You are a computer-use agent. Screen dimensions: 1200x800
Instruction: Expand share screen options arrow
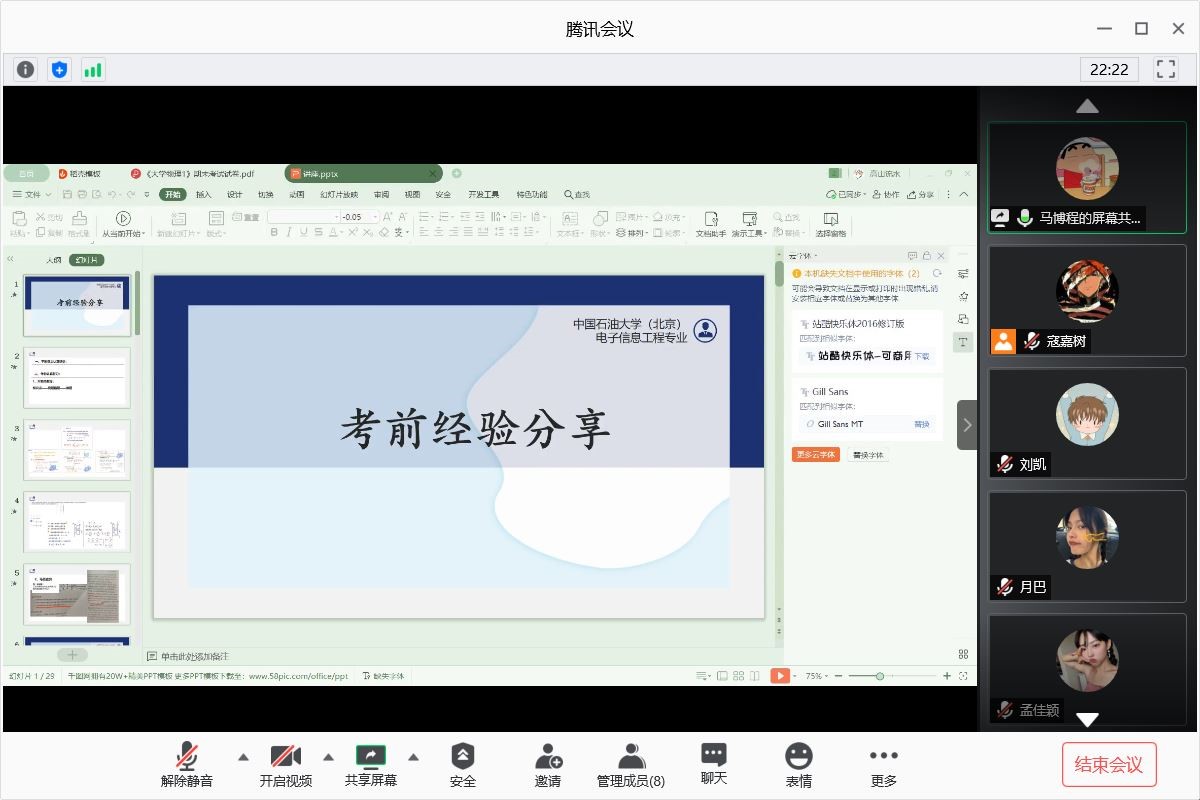[x=413, y=757]
